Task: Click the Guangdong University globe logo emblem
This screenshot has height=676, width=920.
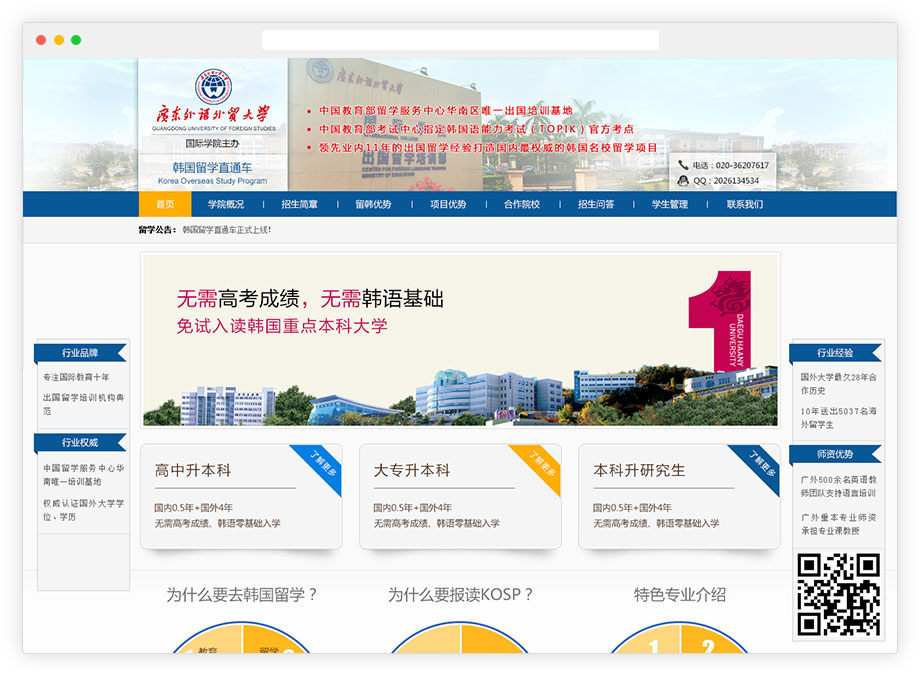Action: [213, 87]
